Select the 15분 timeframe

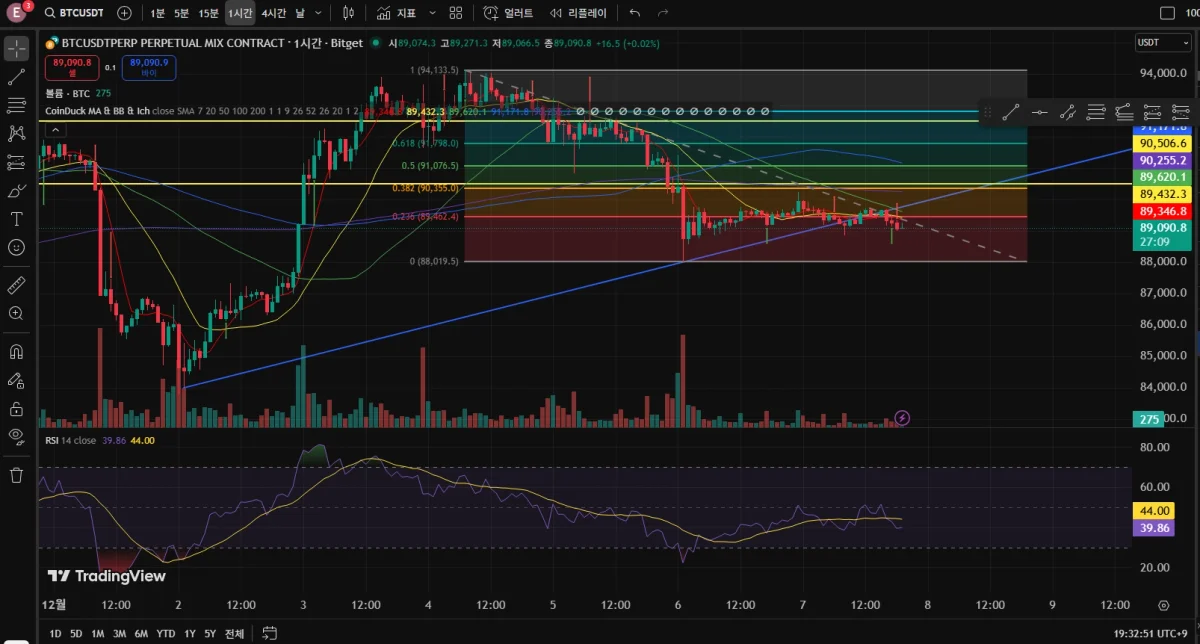point(208,13)
